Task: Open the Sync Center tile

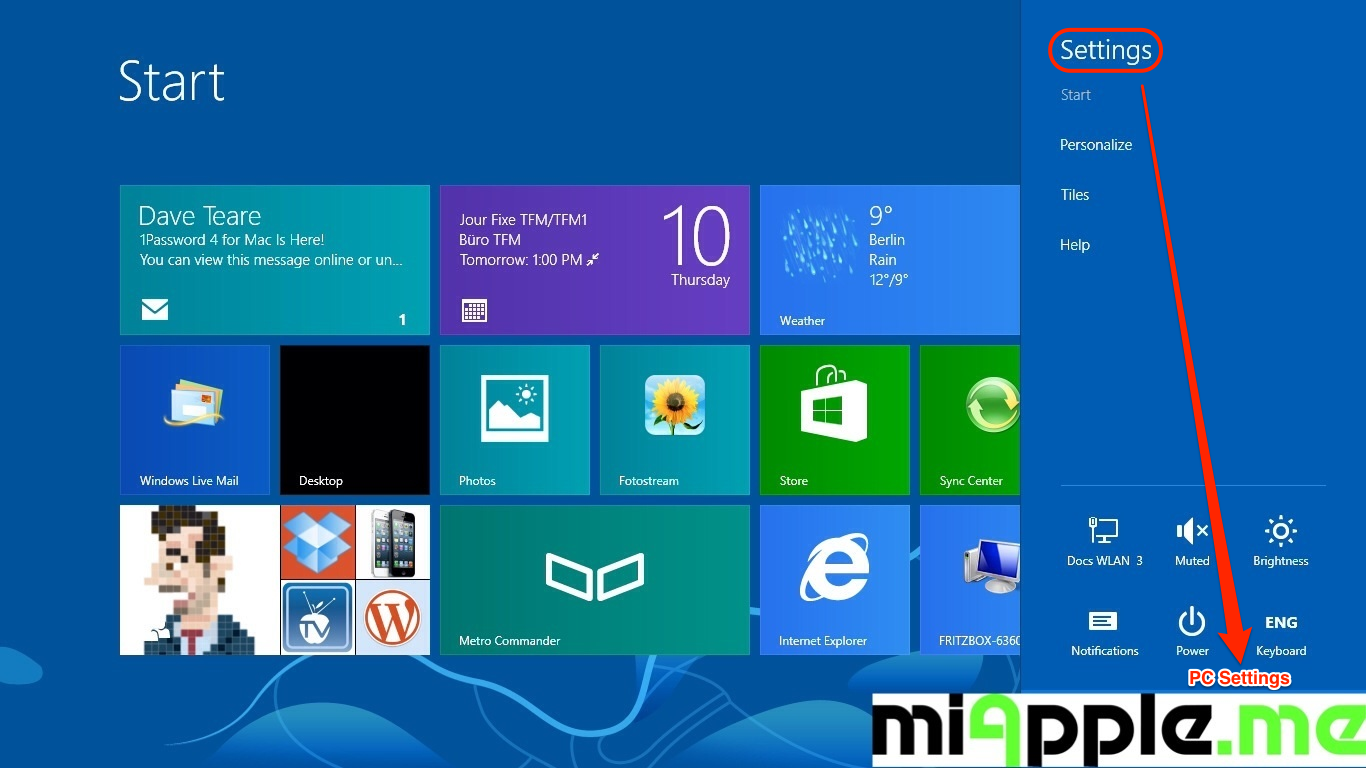Action: (x=970, y=420)
